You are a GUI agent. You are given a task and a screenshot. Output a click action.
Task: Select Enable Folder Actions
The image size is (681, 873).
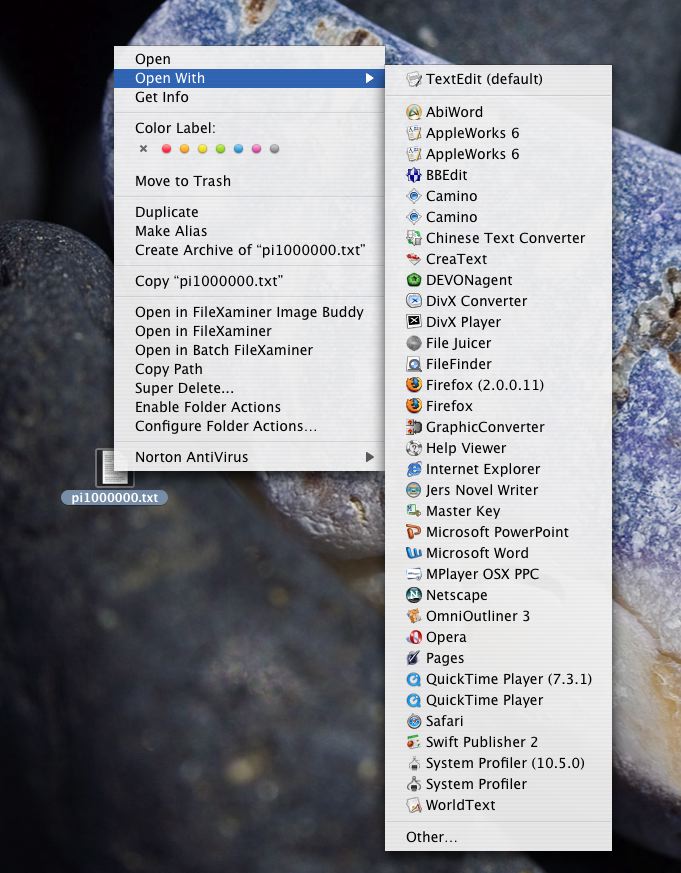[249, 407]
